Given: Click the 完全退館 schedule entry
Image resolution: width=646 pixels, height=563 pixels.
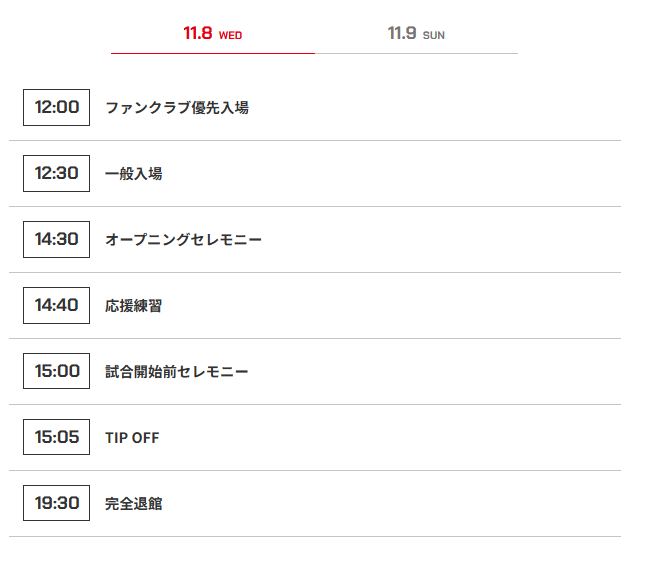Looking at the screenshot, I should pyautogui.click(x=133, y=504).
